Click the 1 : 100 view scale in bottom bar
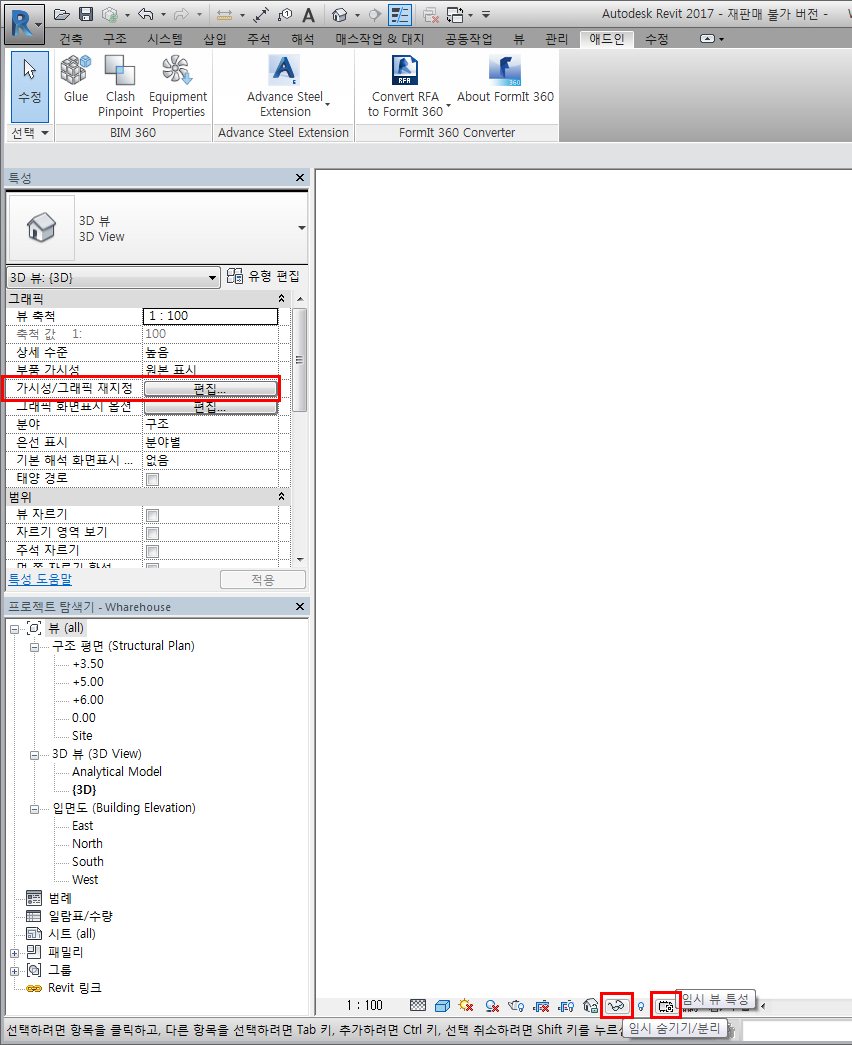The height and width of the screenshot is (1045, 852). pyautogui.click(x=365, y=1005)
